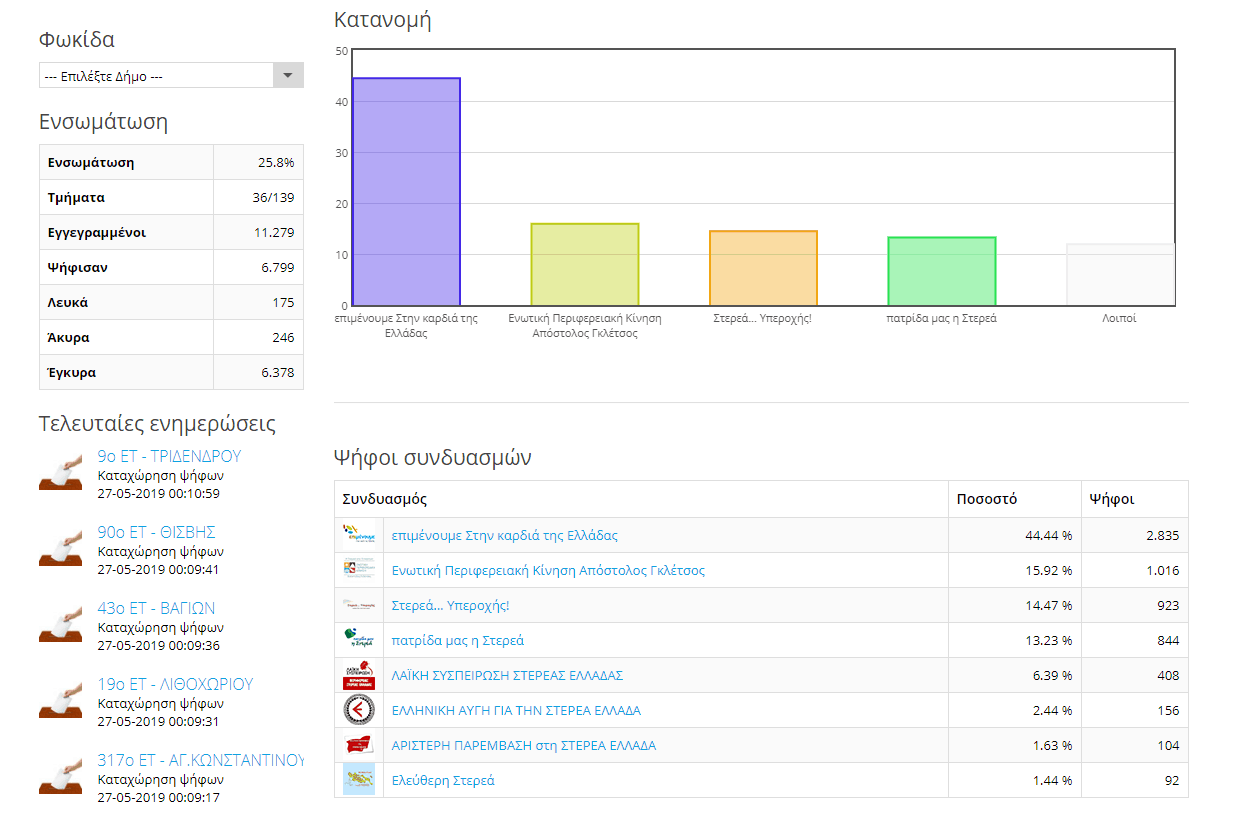Click ballot box icon beside 43ο ΕΤ - ΒΑΓΙΩΝ
This screenshot has width=1233, height=816.
point(60,625)
